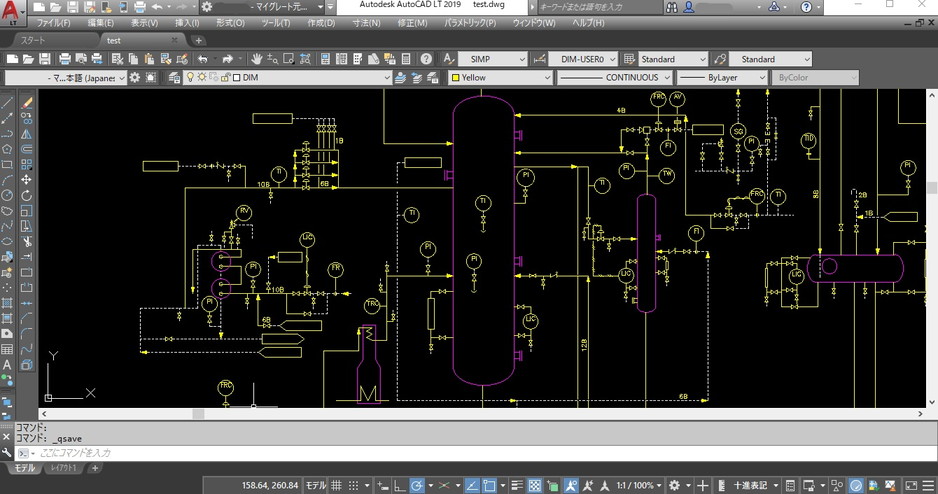Image resolution: width=938 pixels, height=494 pixels.
Task: Select the Erase tool in modify toolbar
Action: (x=27, y=102)
